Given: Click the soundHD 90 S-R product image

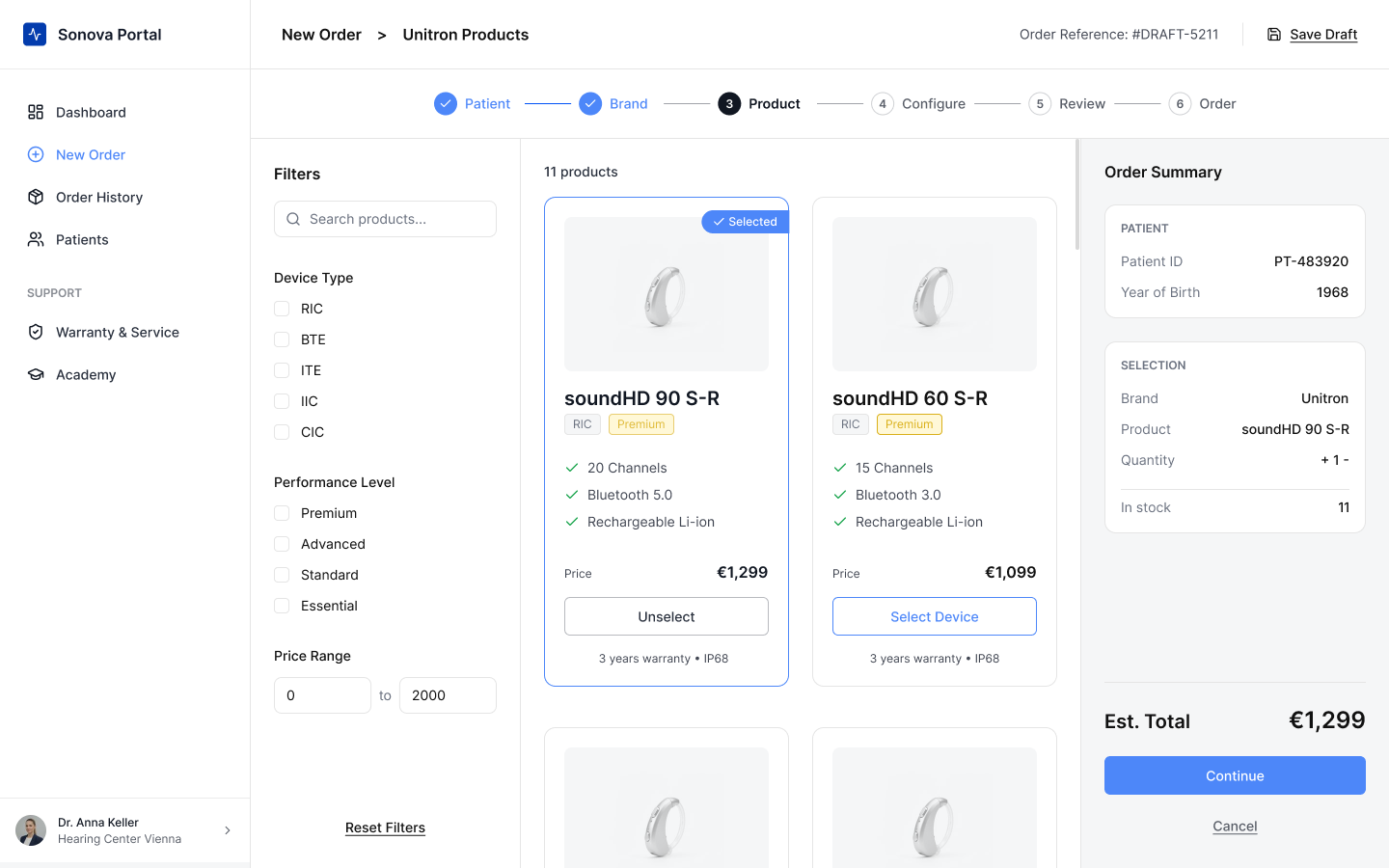Looking at the screenshot, I should click(667, 294).
